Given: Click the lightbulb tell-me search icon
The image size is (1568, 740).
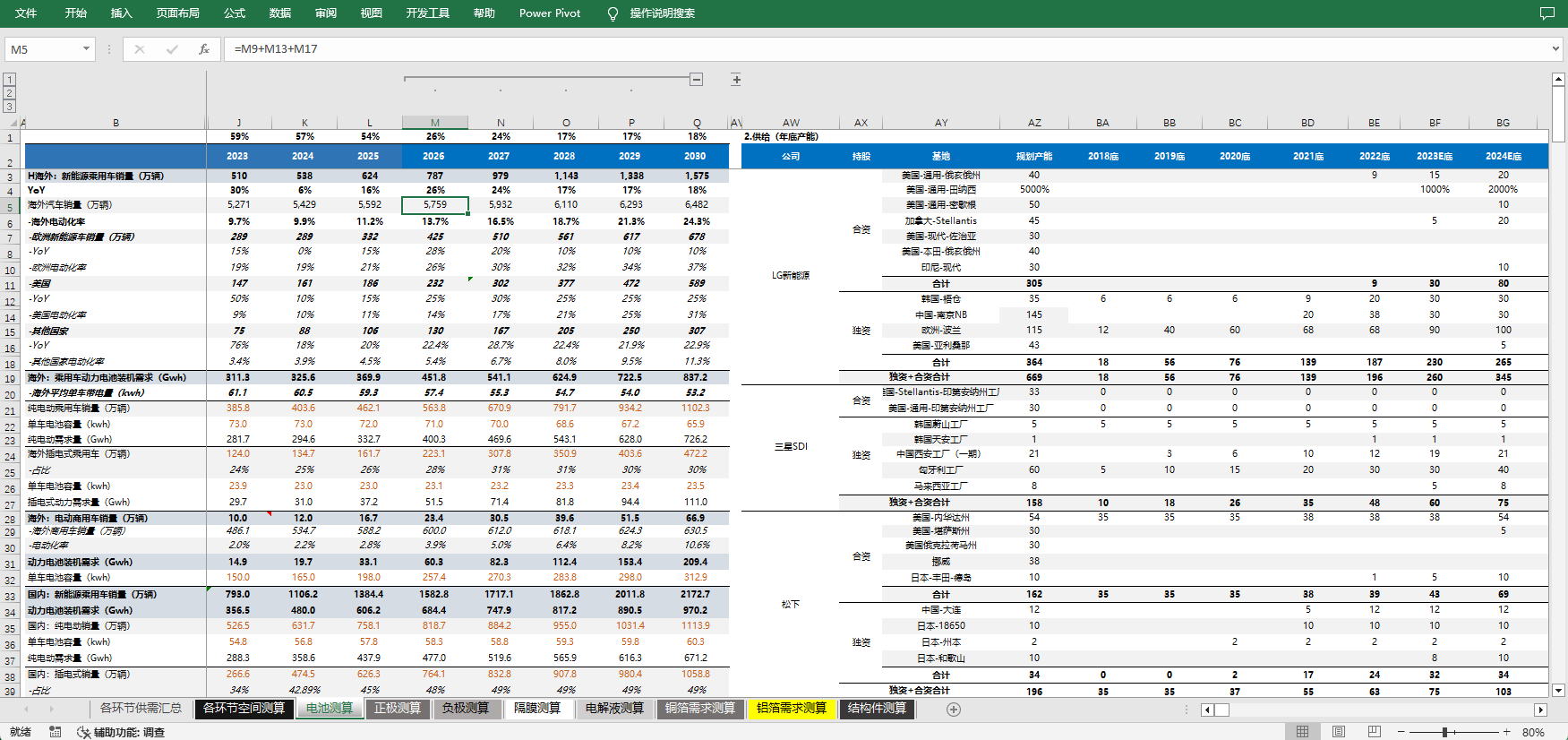Looking at the screenshot, I should click(x=613, y=13).
